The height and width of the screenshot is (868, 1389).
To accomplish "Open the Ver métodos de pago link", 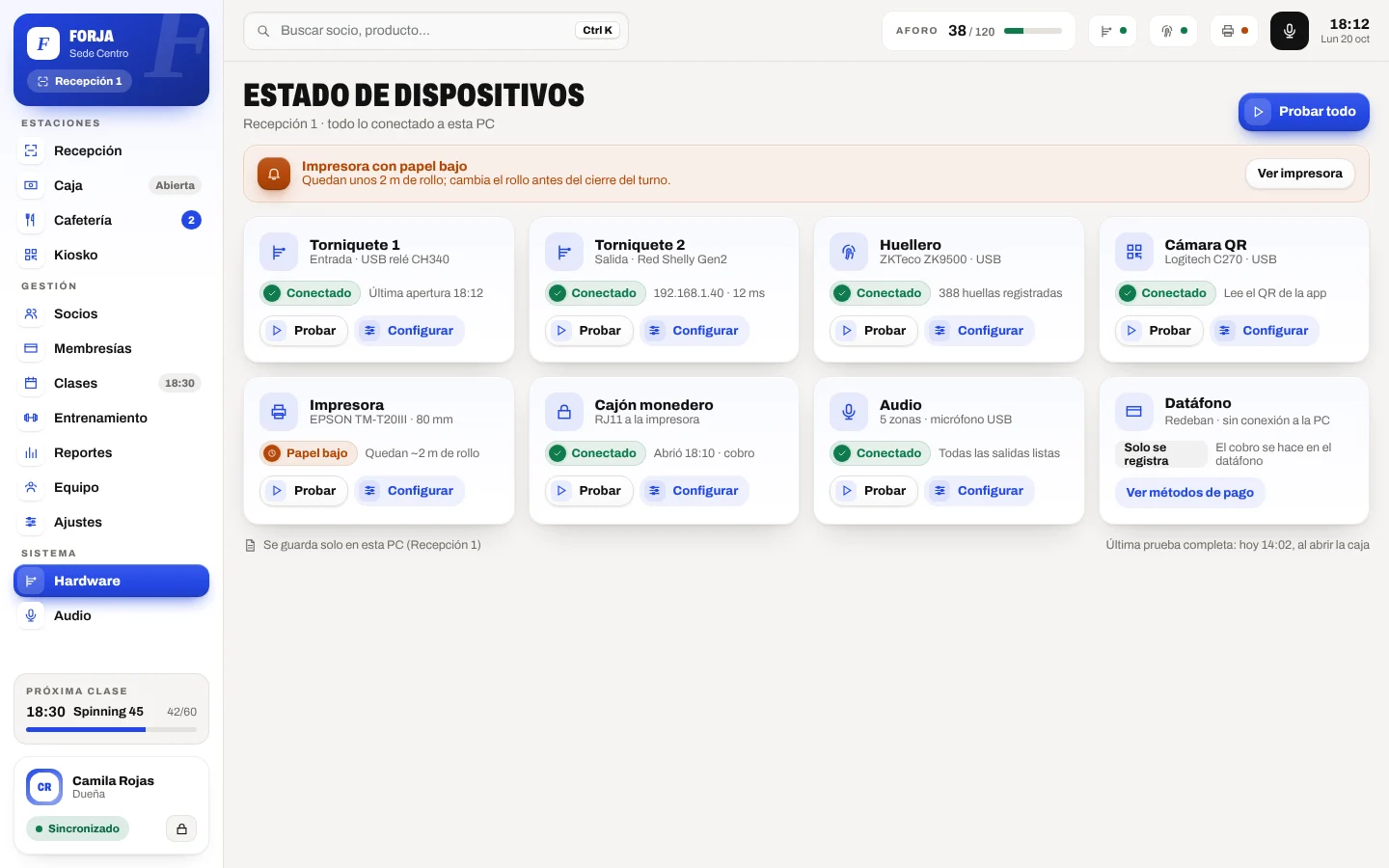I will point(1190,492).
